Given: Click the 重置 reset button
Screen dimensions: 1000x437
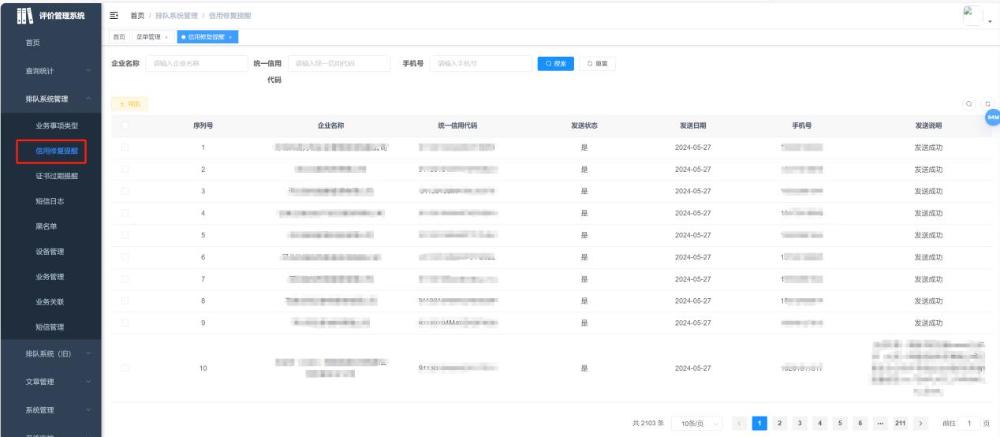Looking at the screenshot, I should click(598, 64).
